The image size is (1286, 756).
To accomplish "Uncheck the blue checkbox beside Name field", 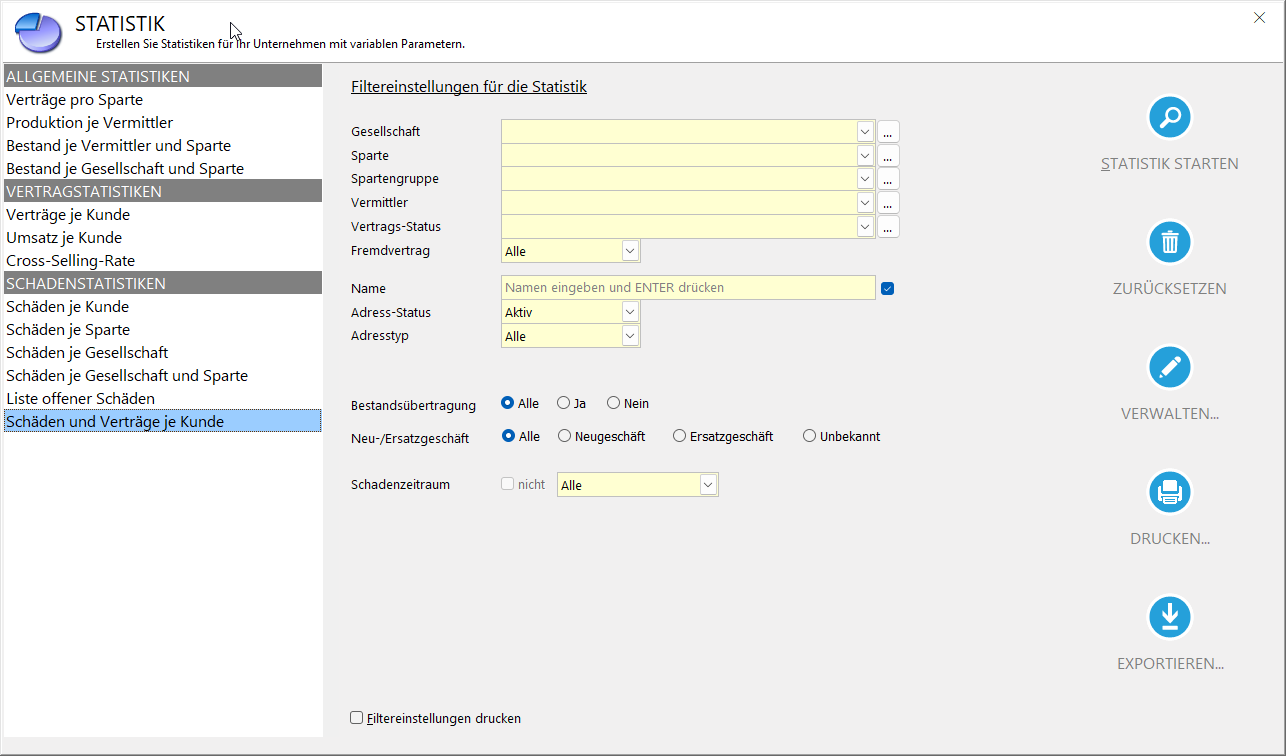I will 887,289.
